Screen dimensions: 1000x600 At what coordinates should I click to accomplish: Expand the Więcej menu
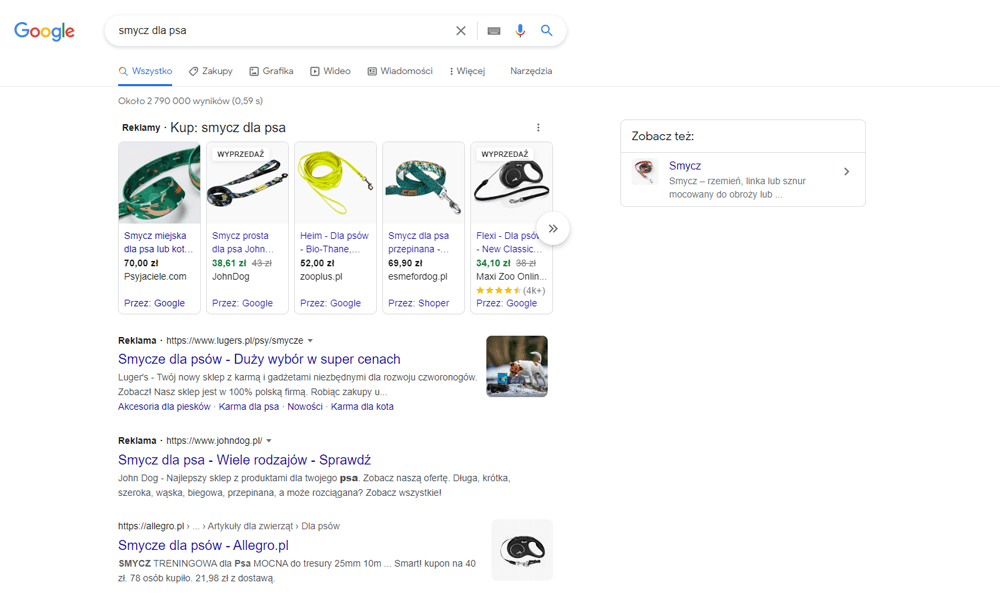coord(467,71)
